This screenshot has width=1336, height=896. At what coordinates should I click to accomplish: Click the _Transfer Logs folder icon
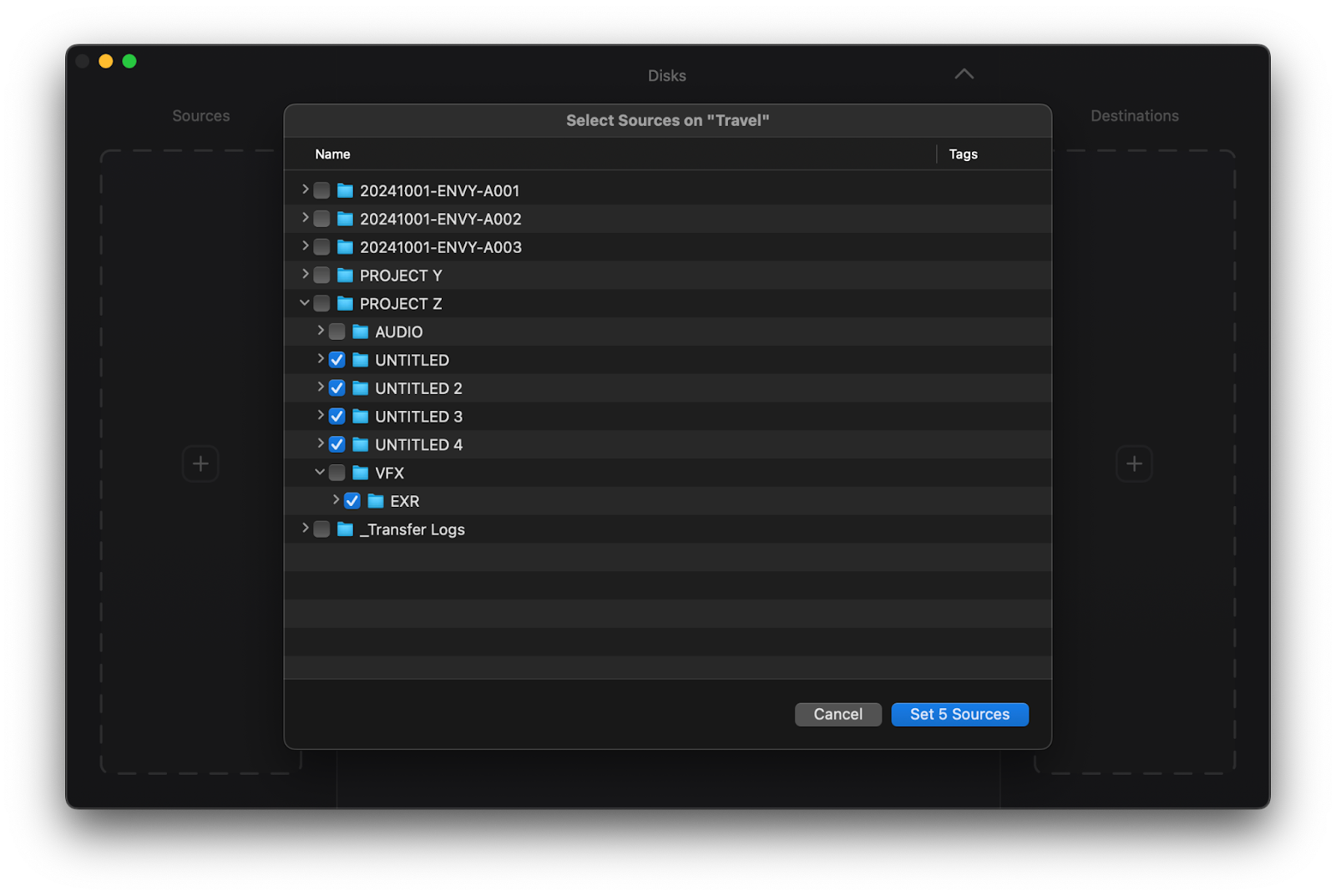tap(345, 529)
